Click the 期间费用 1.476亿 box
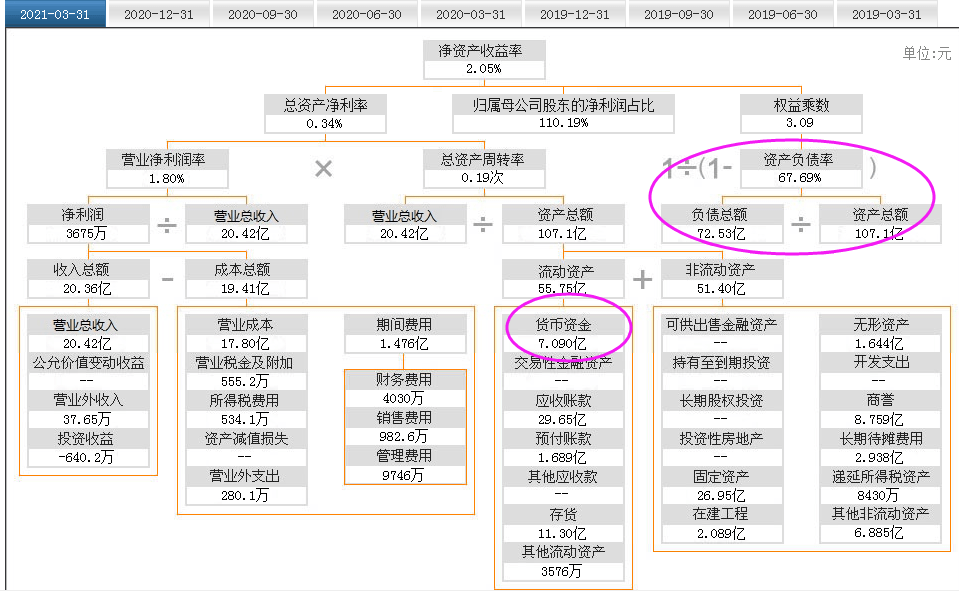This screenshot has height=594, width=959. point(405,334)
